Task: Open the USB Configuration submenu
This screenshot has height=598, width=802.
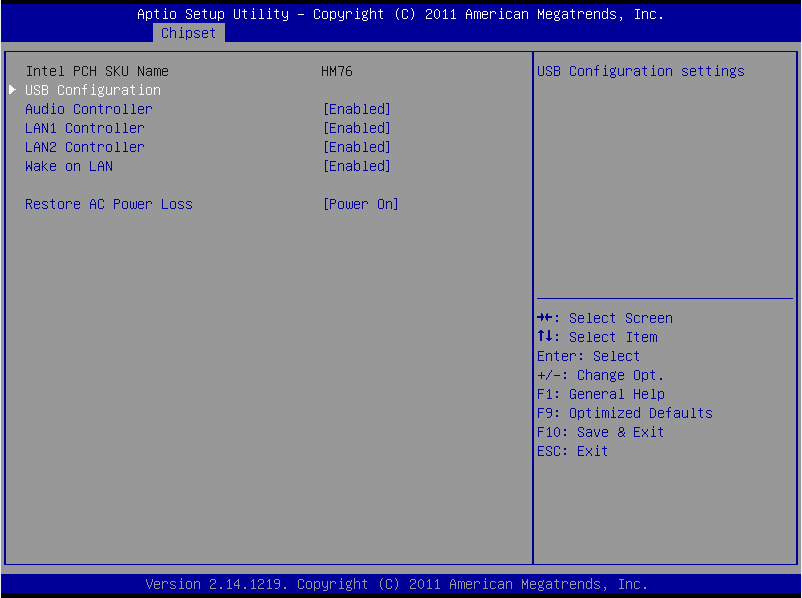Action: point(92,90)
